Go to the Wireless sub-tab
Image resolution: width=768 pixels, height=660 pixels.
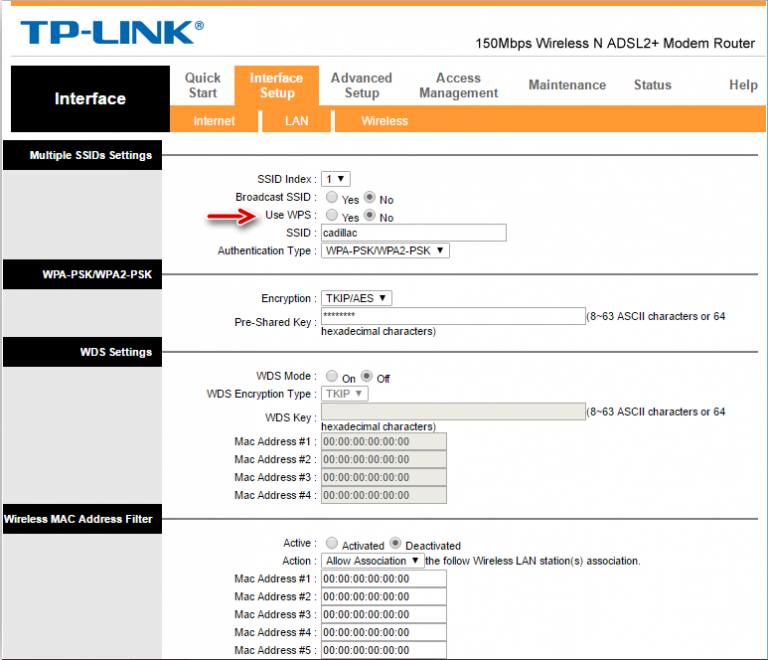point(384,121)
